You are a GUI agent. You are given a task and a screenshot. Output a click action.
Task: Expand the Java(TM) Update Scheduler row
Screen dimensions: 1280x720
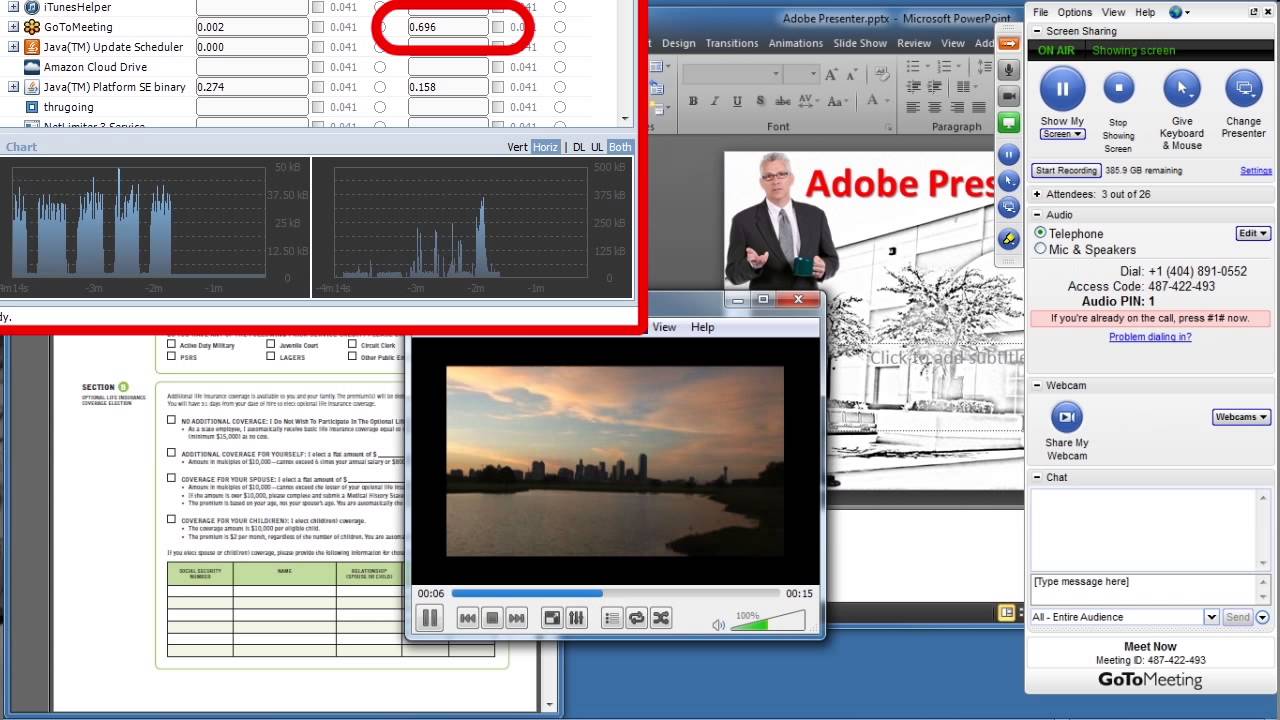coord(13,47)
